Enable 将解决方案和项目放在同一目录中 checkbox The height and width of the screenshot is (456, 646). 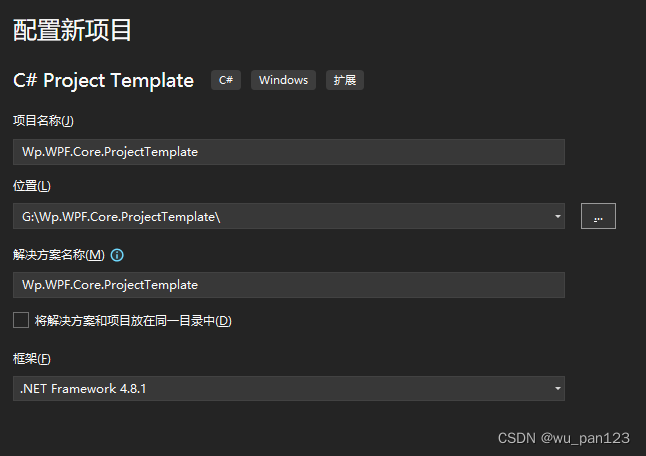pos(21,321)
